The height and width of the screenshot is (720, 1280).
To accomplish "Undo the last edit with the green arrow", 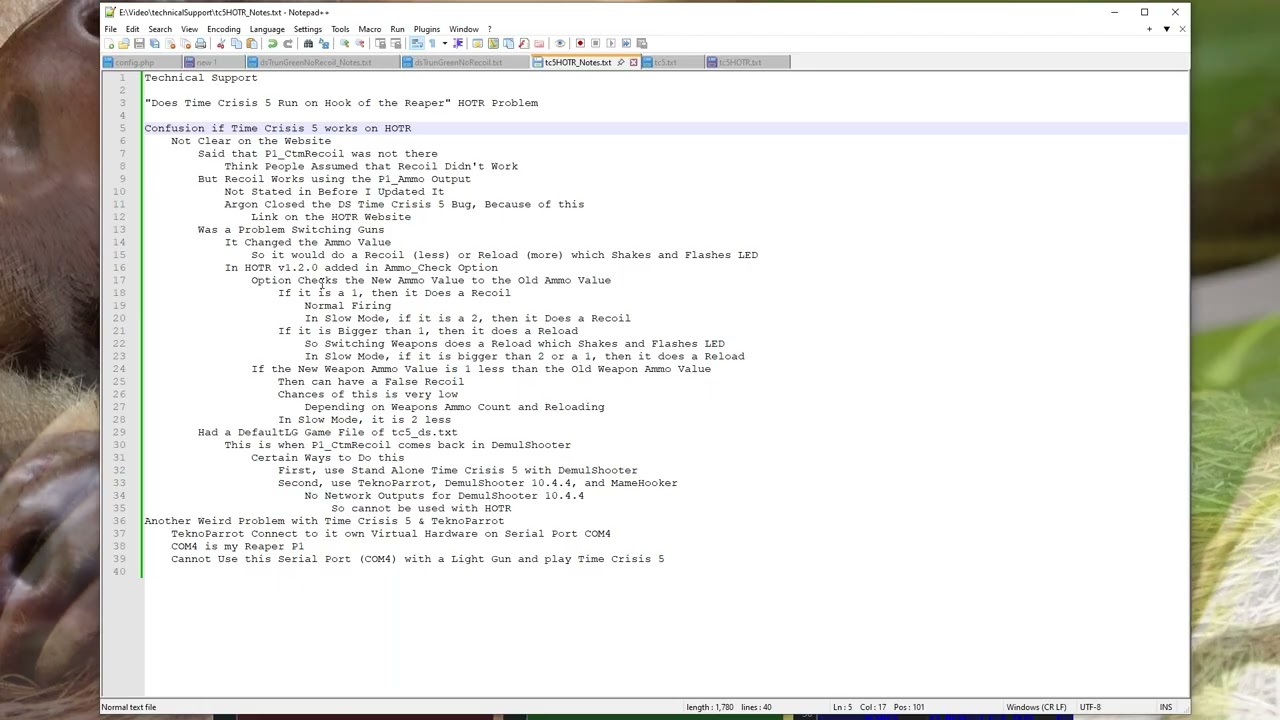I will [273, 43].
